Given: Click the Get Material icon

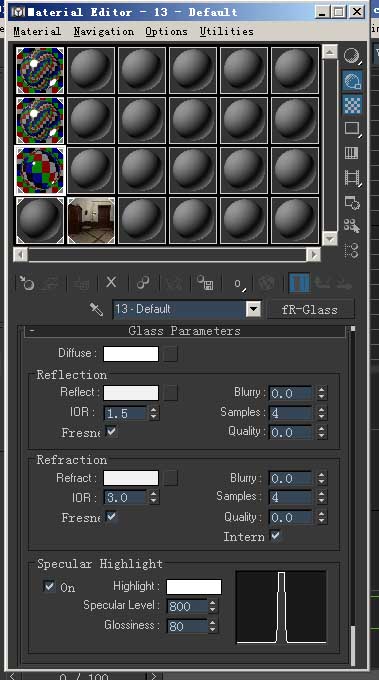Looking at the screenshot, I should tap(27, 284).
